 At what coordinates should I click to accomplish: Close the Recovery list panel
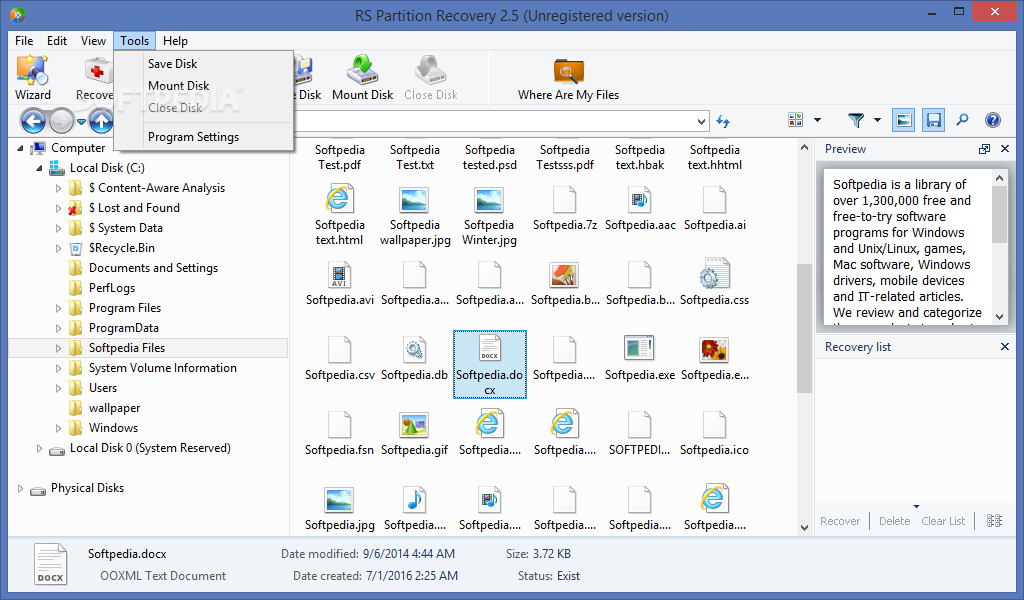(x=1005, y=347)
